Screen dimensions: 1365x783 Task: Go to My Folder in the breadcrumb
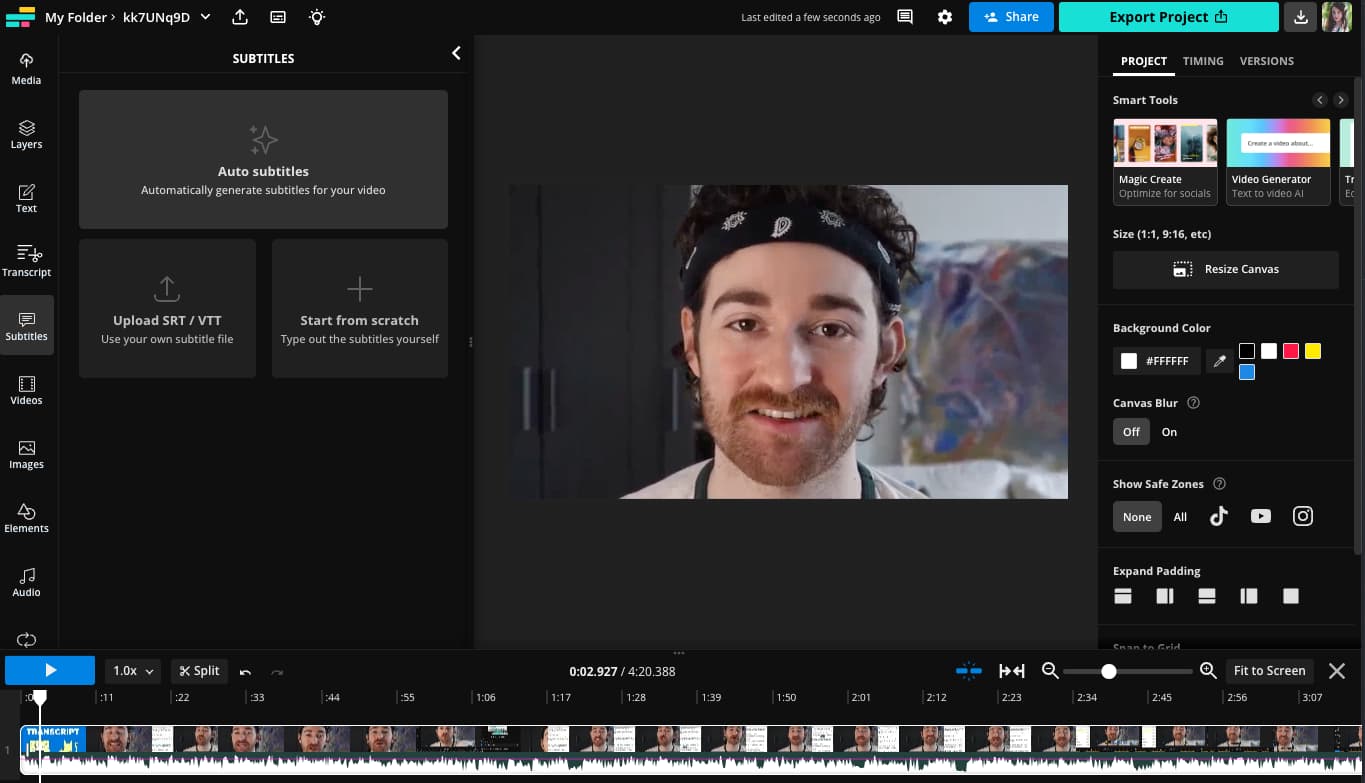pos(76,17)
